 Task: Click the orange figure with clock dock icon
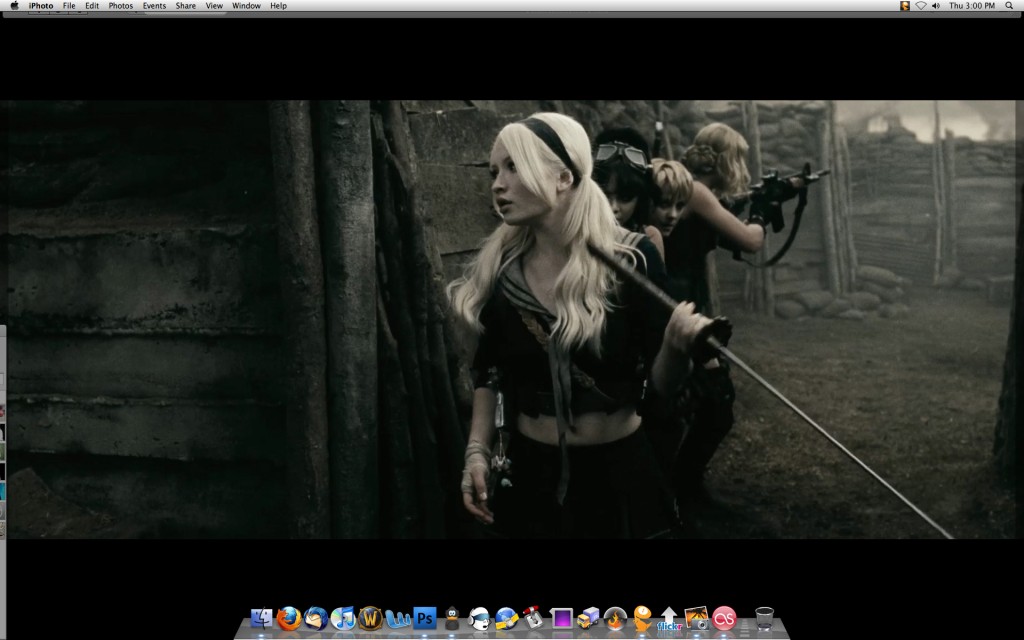643,618
